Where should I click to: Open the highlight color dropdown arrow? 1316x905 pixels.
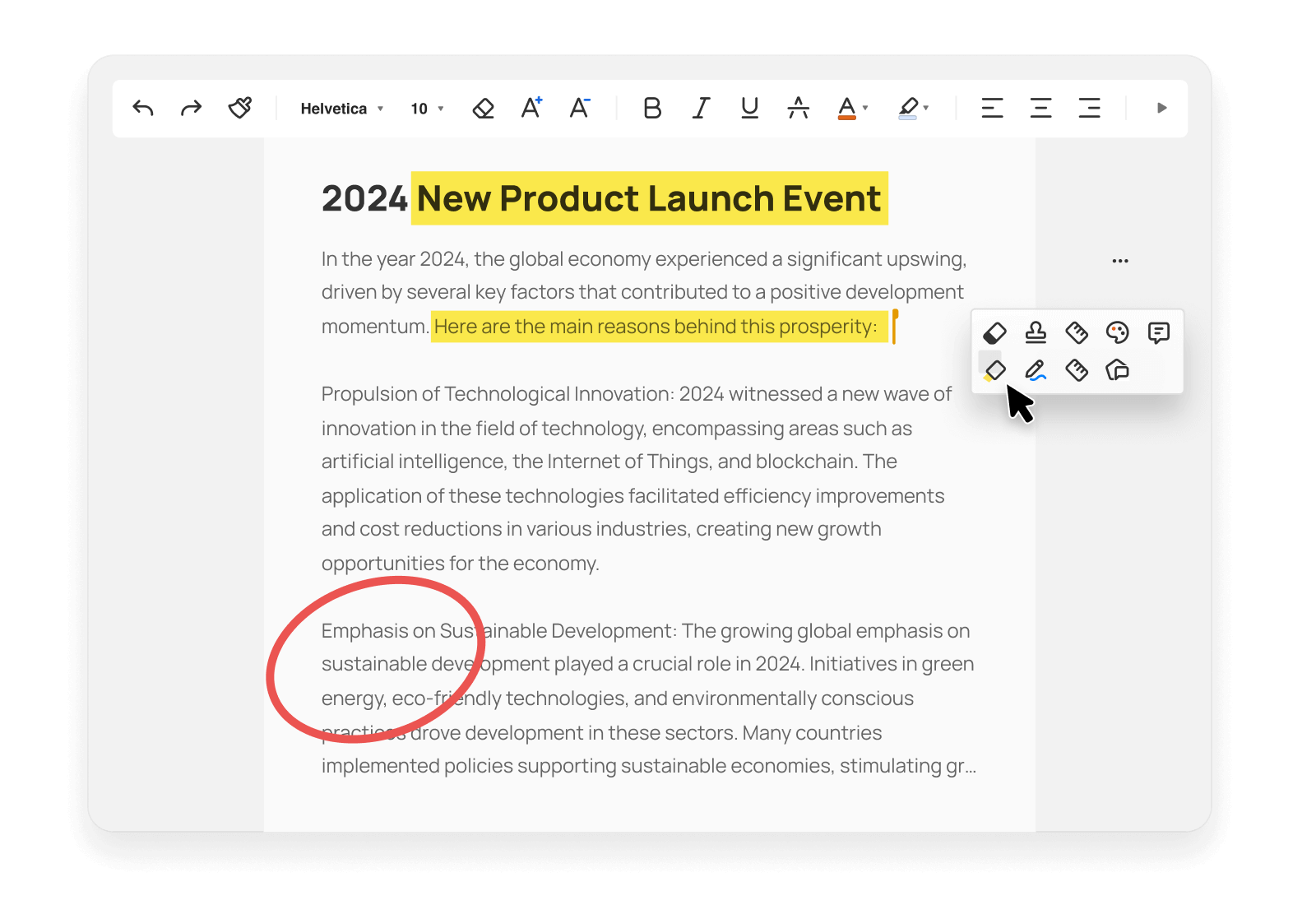(926, 109)
